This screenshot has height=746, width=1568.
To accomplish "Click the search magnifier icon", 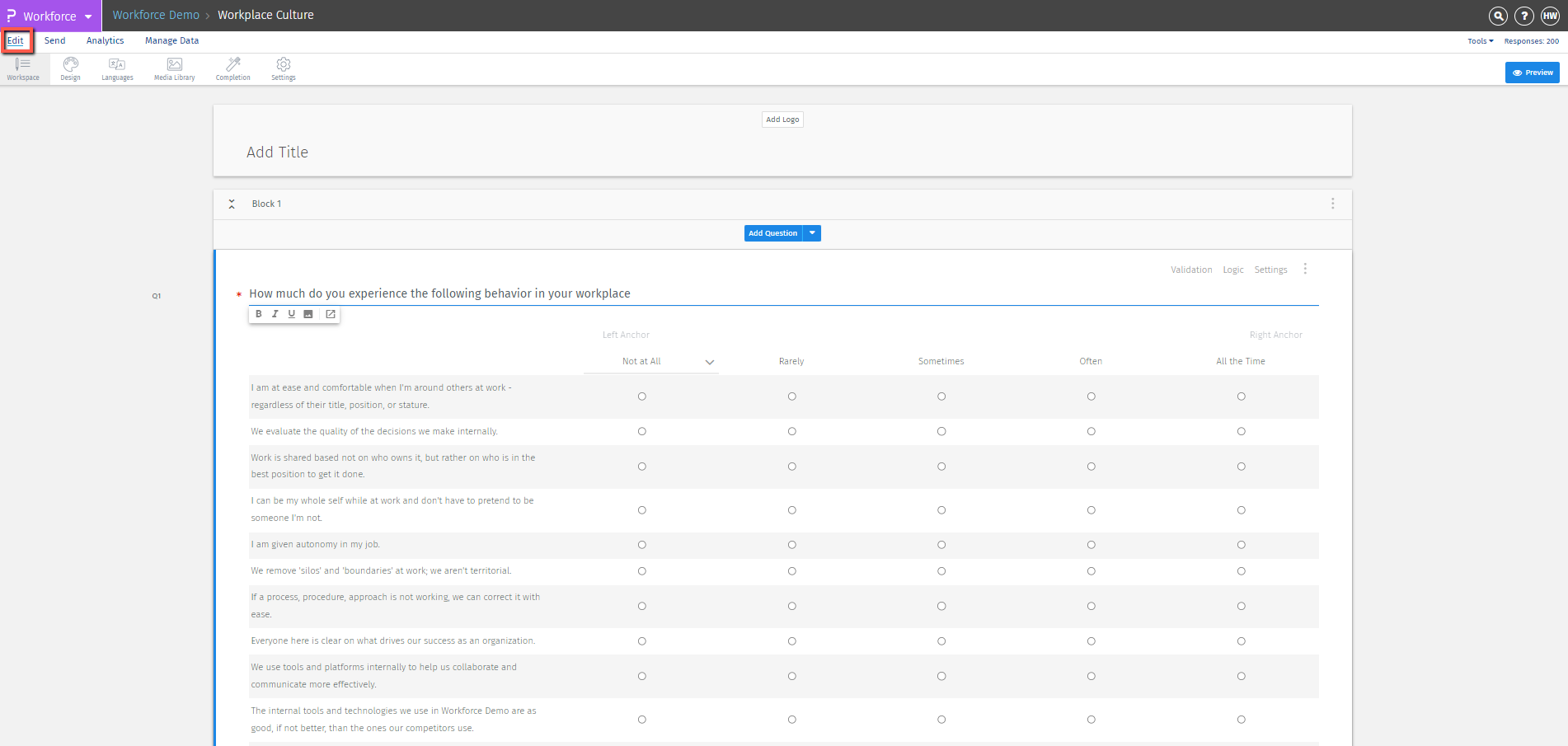I will coord(1498,16).
